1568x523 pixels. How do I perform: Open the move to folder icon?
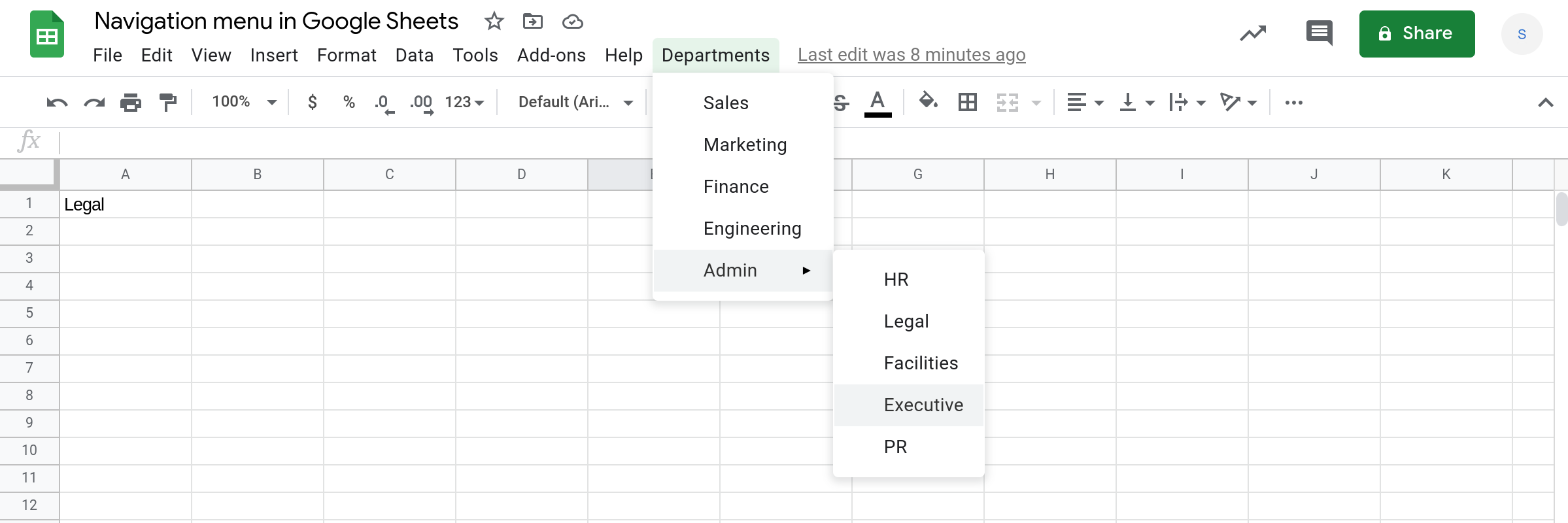pyautogui.click(x=533, y=22)
